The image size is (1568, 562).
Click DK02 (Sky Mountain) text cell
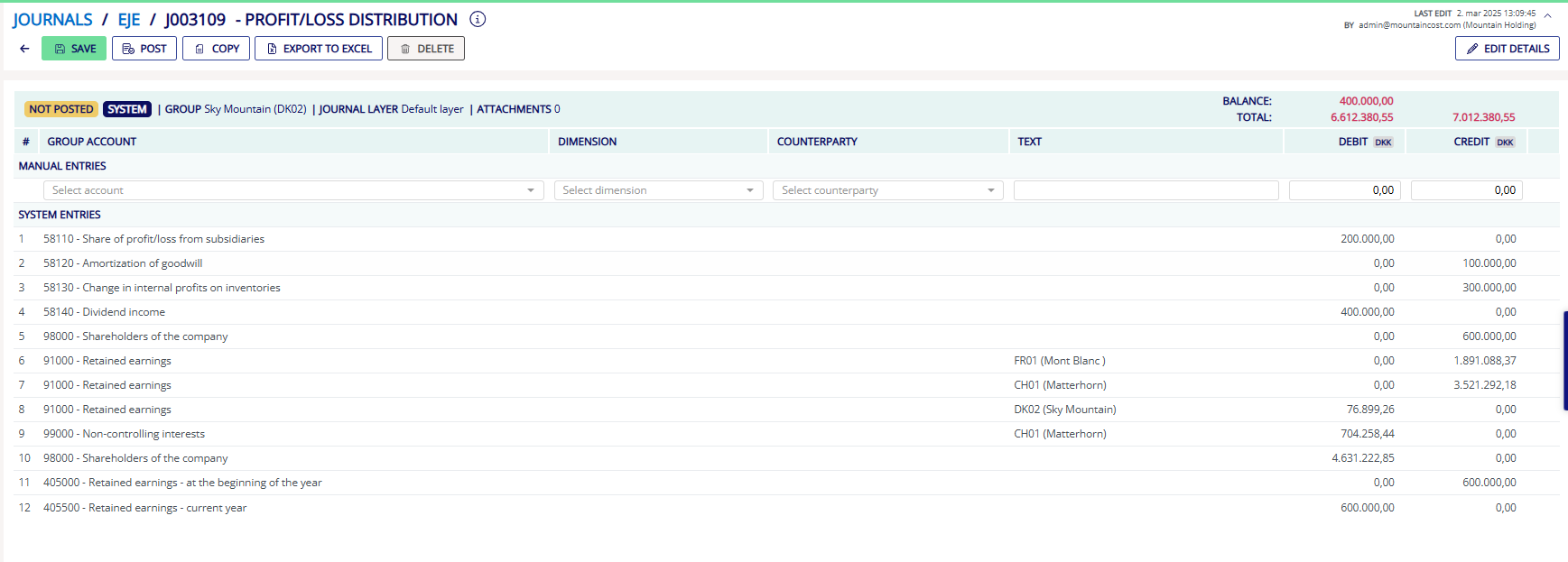coord(1065,410)
